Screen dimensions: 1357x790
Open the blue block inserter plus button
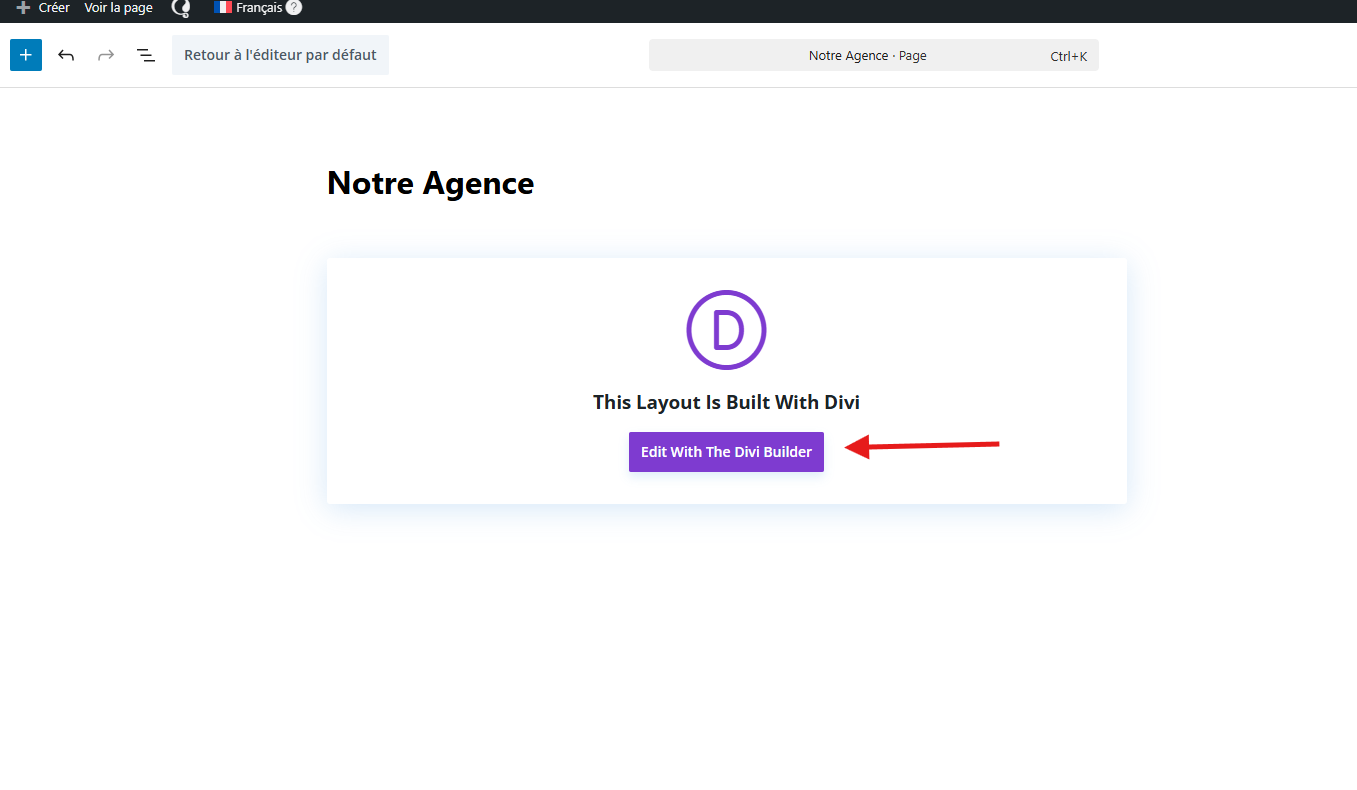pyautogui.click(x=26, y=55)
